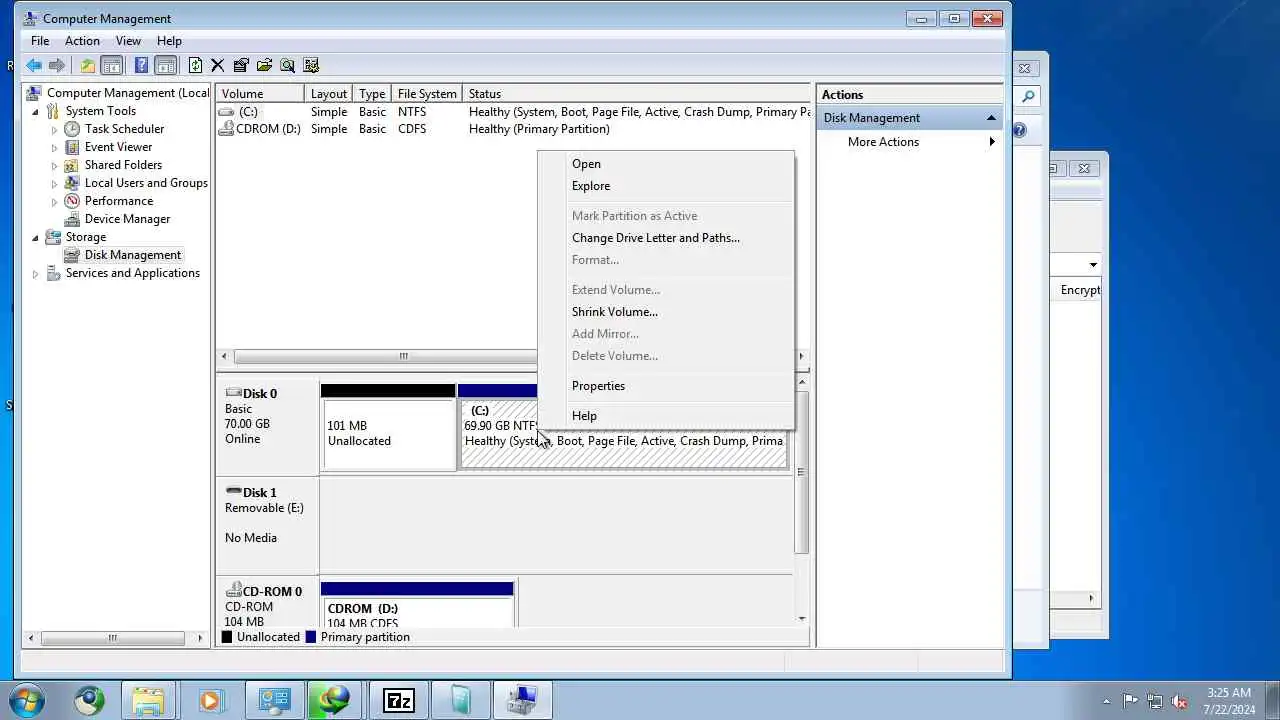
Task: Open the View menu
Action: [128, 41]
